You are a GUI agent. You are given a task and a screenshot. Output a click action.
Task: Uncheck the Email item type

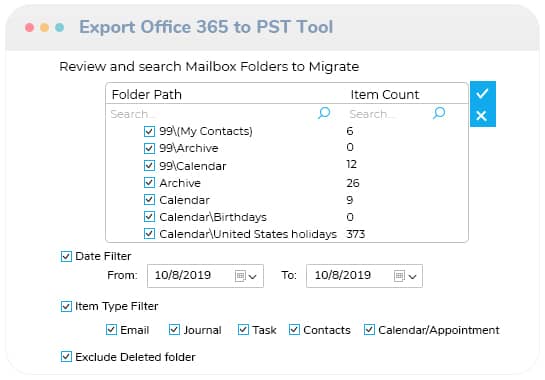click(111, 330)
